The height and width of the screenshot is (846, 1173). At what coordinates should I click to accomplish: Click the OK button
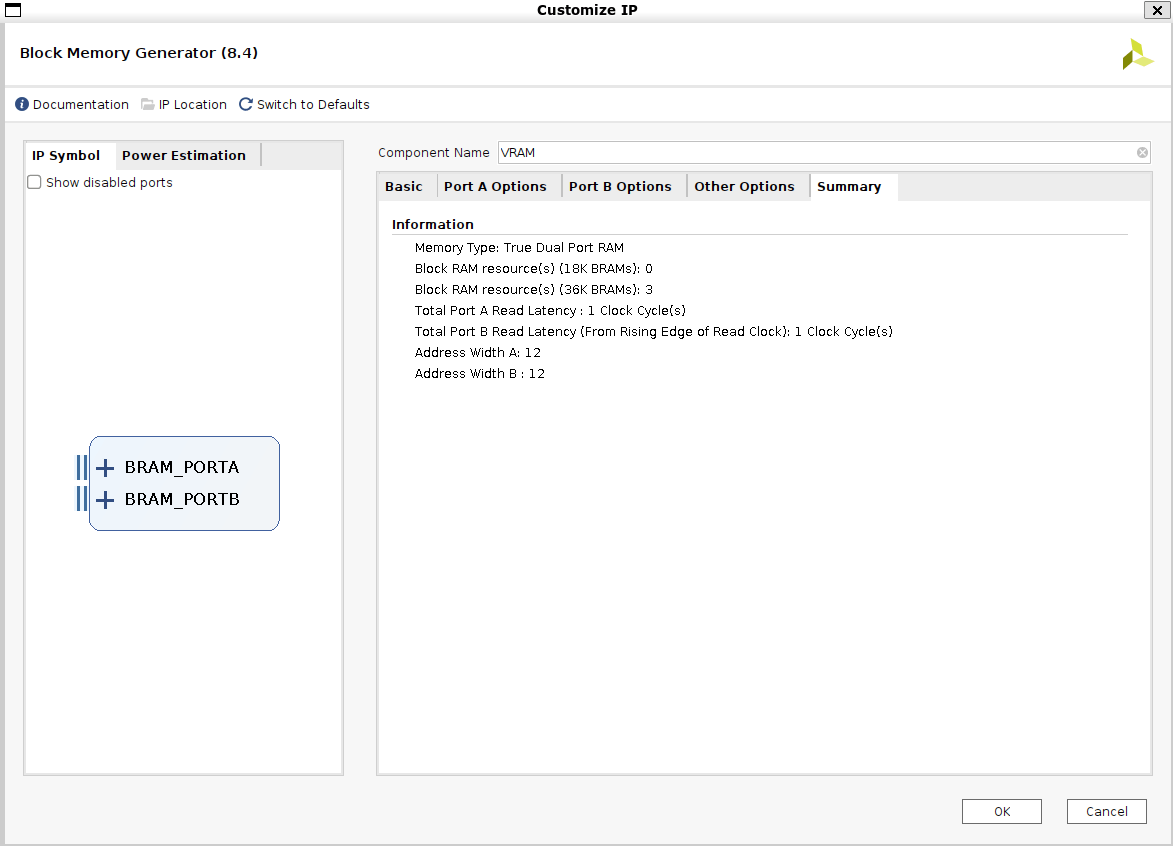click(1002, 812)
